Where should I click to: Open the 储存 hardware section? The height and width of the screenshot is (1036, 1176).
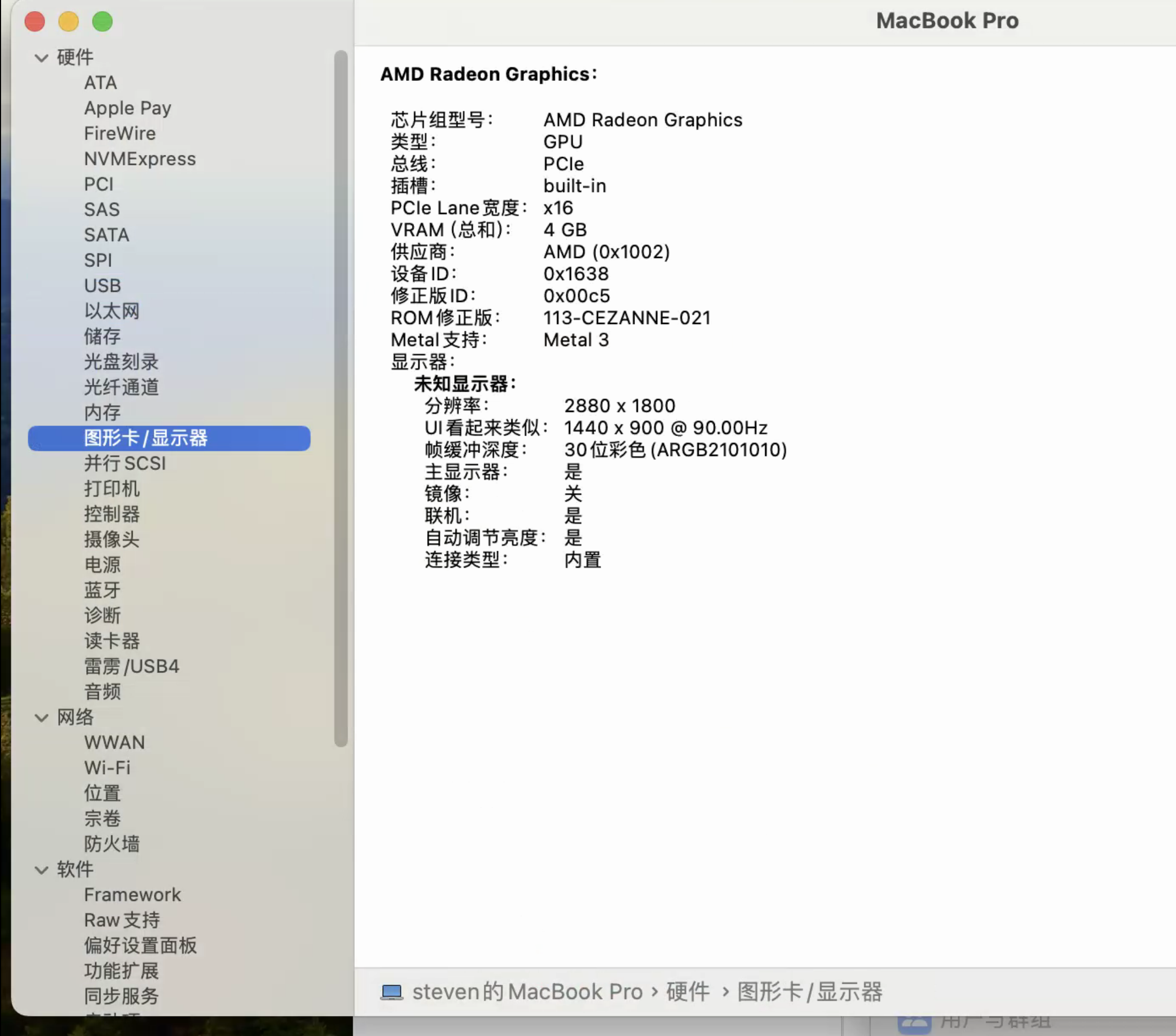click(x=103, y=337)
